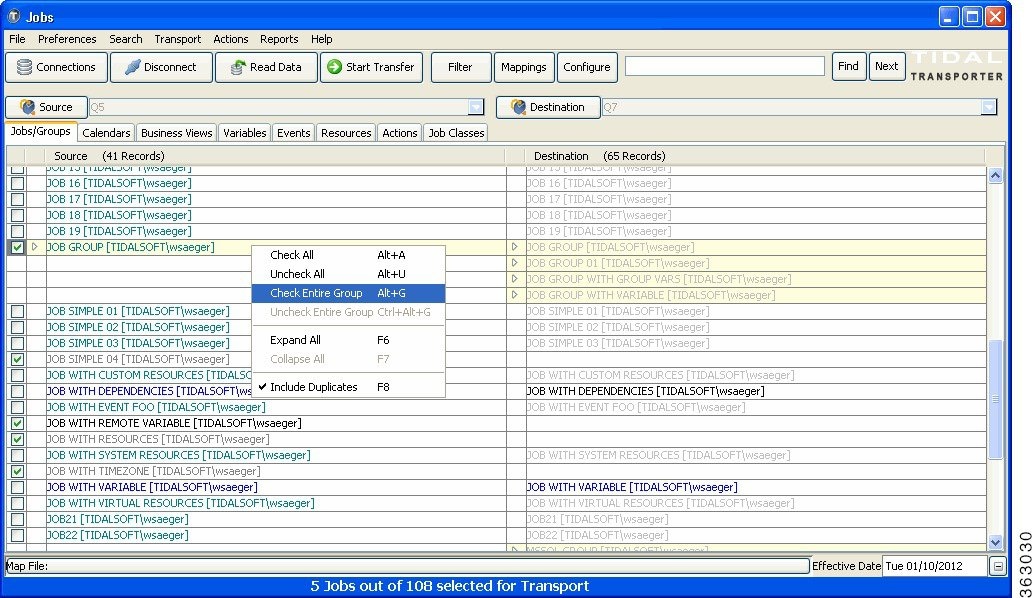Click the Find button
This screenshot has width=1032, height=598.
click(x=849, y=66)
